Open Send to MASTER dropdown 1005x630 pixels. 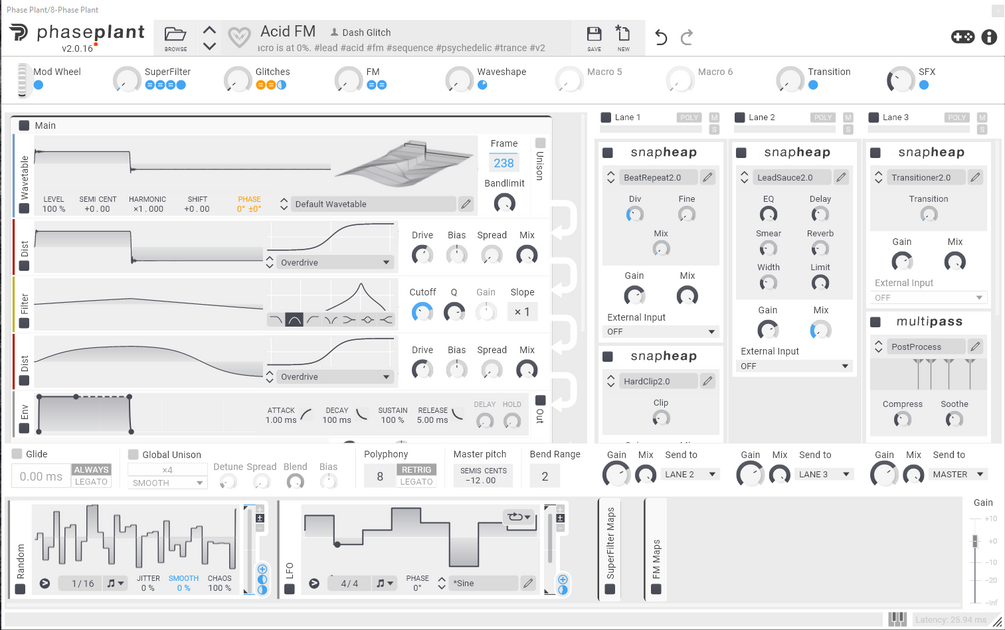[958, 474]
